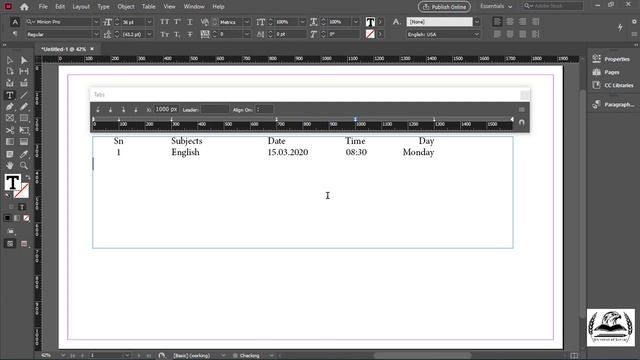640x360 pixels.
Task: Click the Publish Online button
Action: (x=444, y=7)
